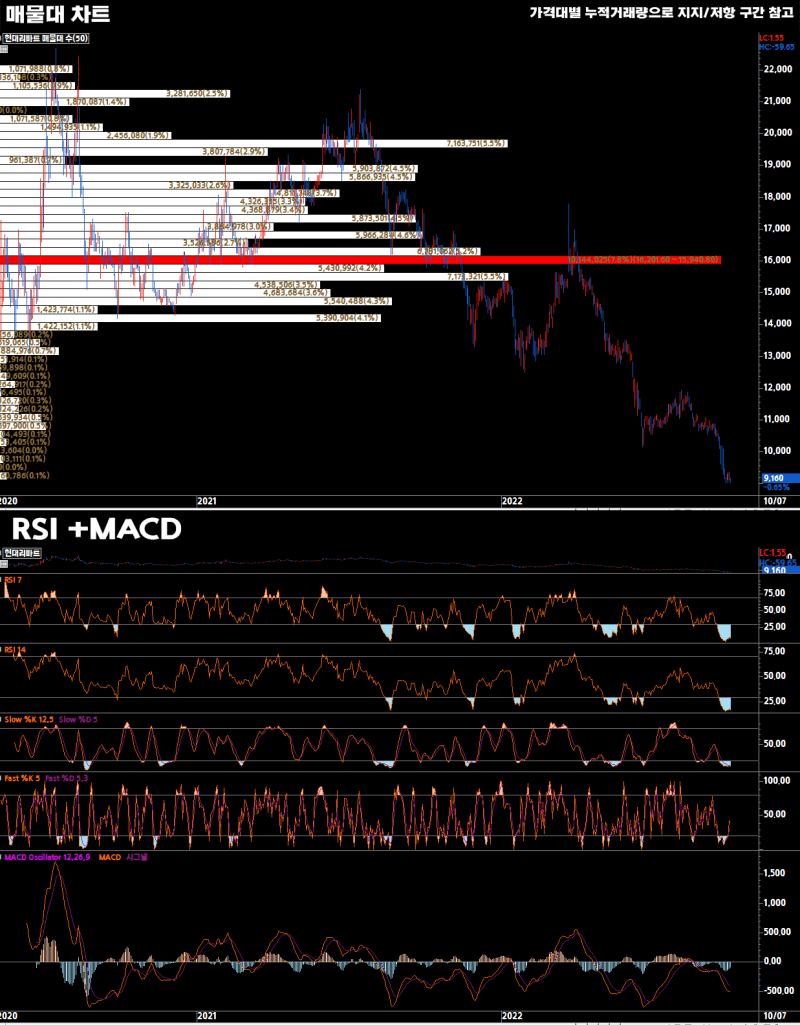Screen dimensions: 800x1025
Task: Select the RSI 14 indicator label
Action: pos(14,652)
